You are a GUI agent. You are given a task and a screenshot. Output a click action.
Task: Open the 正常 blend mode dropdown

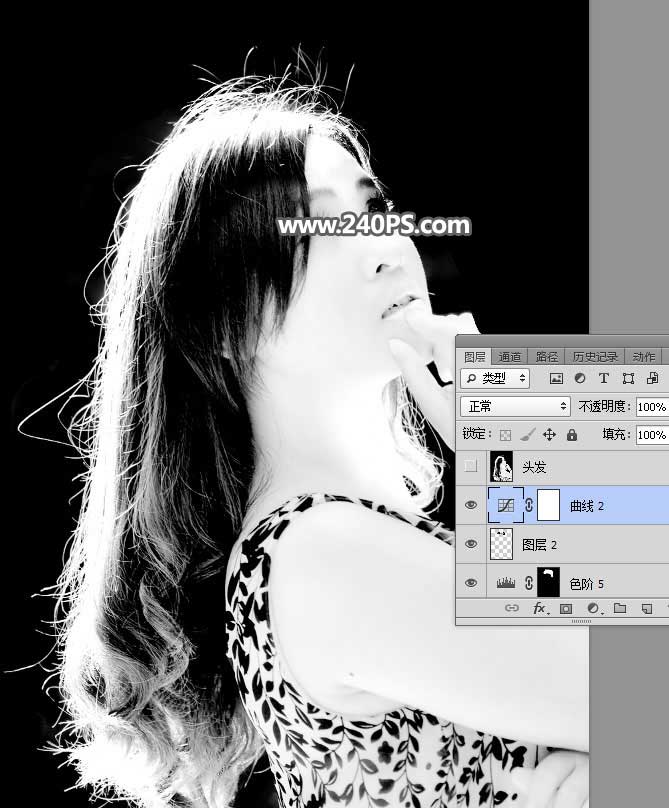point(515,407)
